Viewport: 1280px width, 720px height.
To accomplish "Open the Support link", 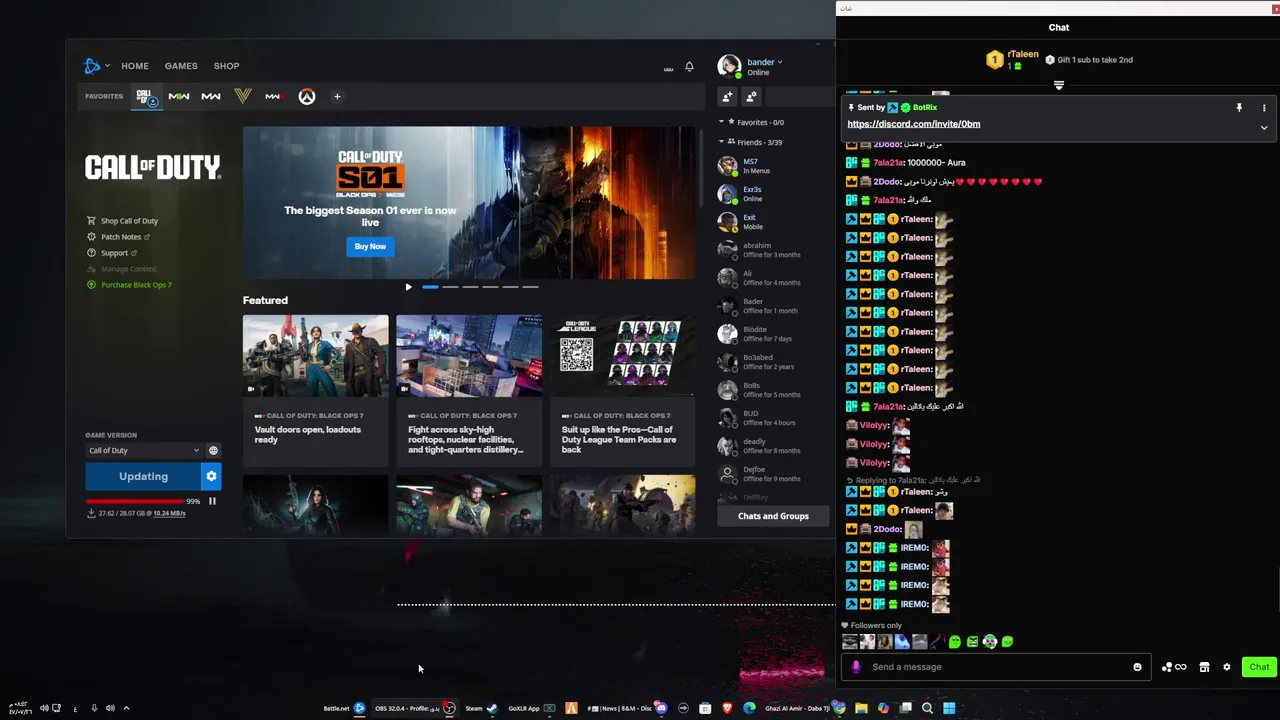I will [114, 253].
